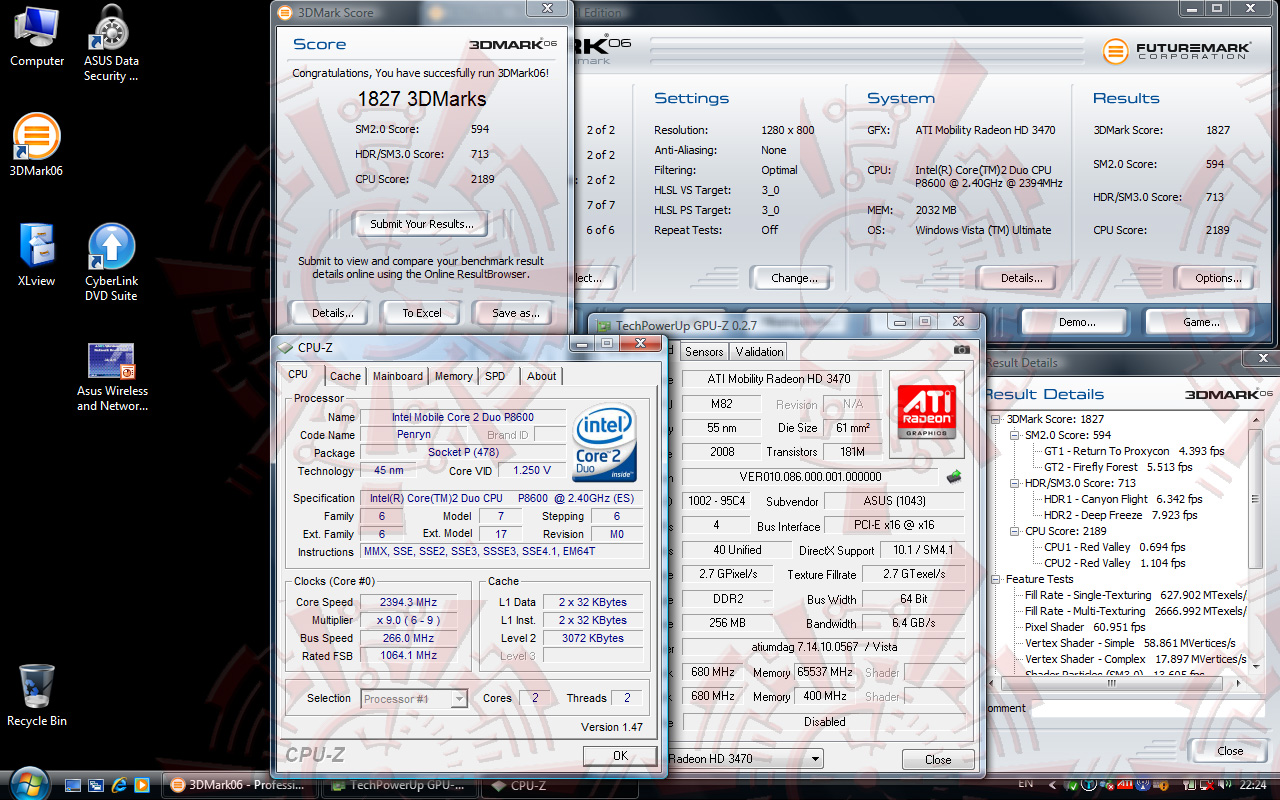This screenshot has height=800, width=1280.
Task: Click the Game button in 3DMark06
Action: click(x=1201, y=322)
